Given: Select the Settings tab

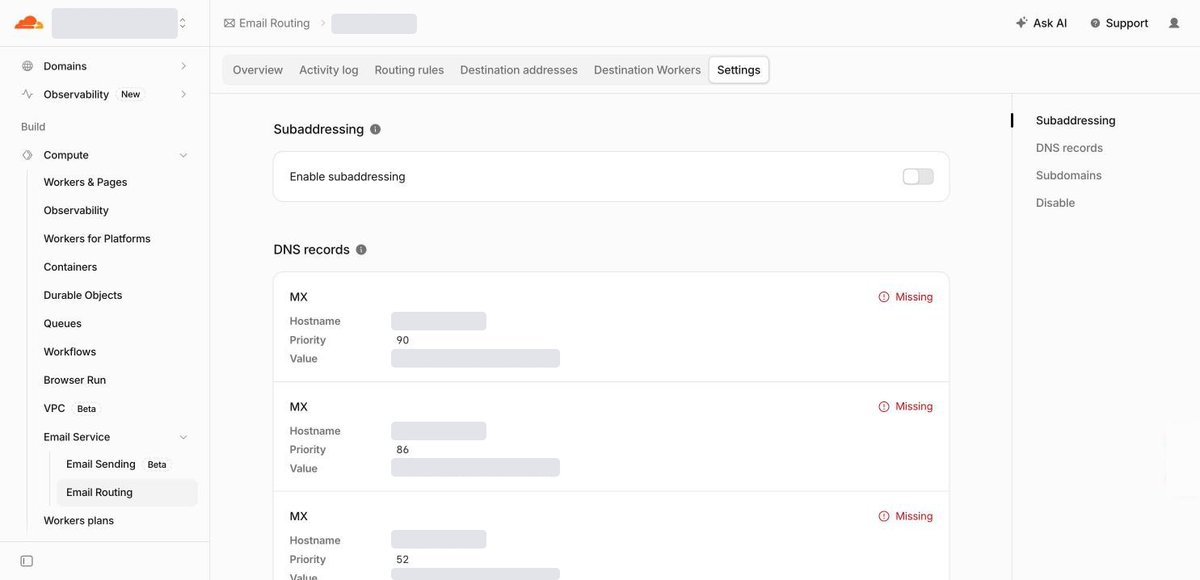Looking at the screenshot, I should [739, 70].
